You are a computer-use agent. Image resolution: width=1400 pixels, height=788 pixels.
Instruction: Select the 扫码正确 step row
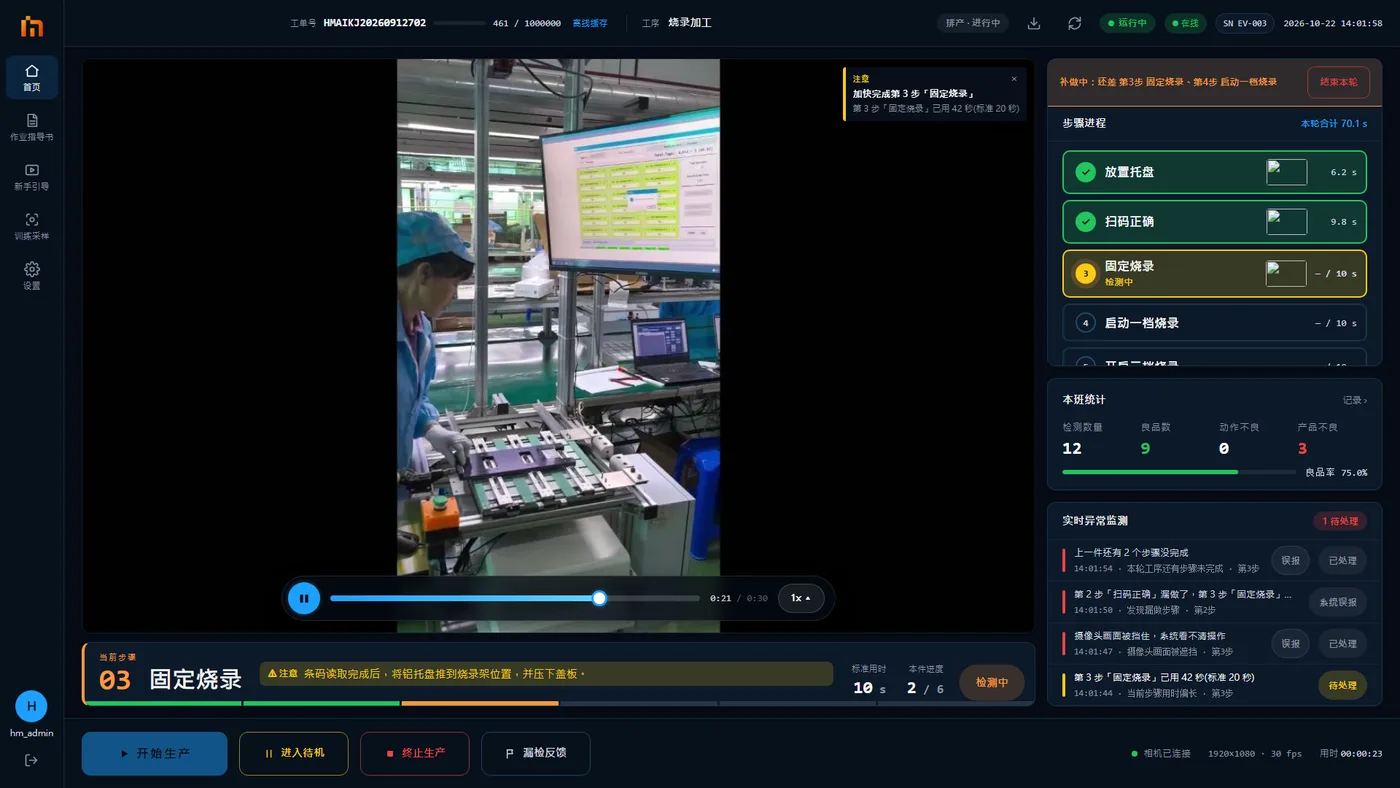coord(1214,221)
